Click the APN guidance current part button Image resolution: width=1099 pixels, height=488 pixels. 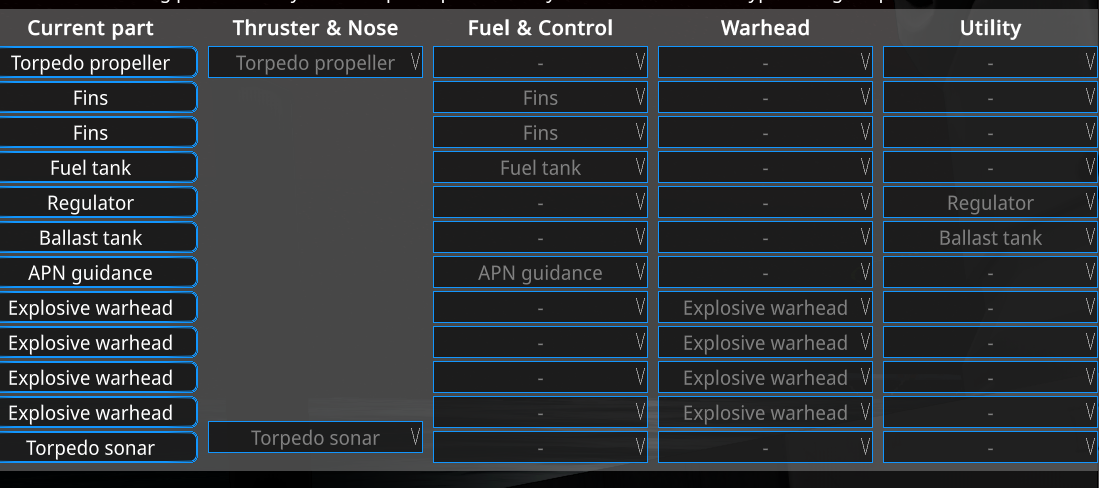[x=98, y=273]
